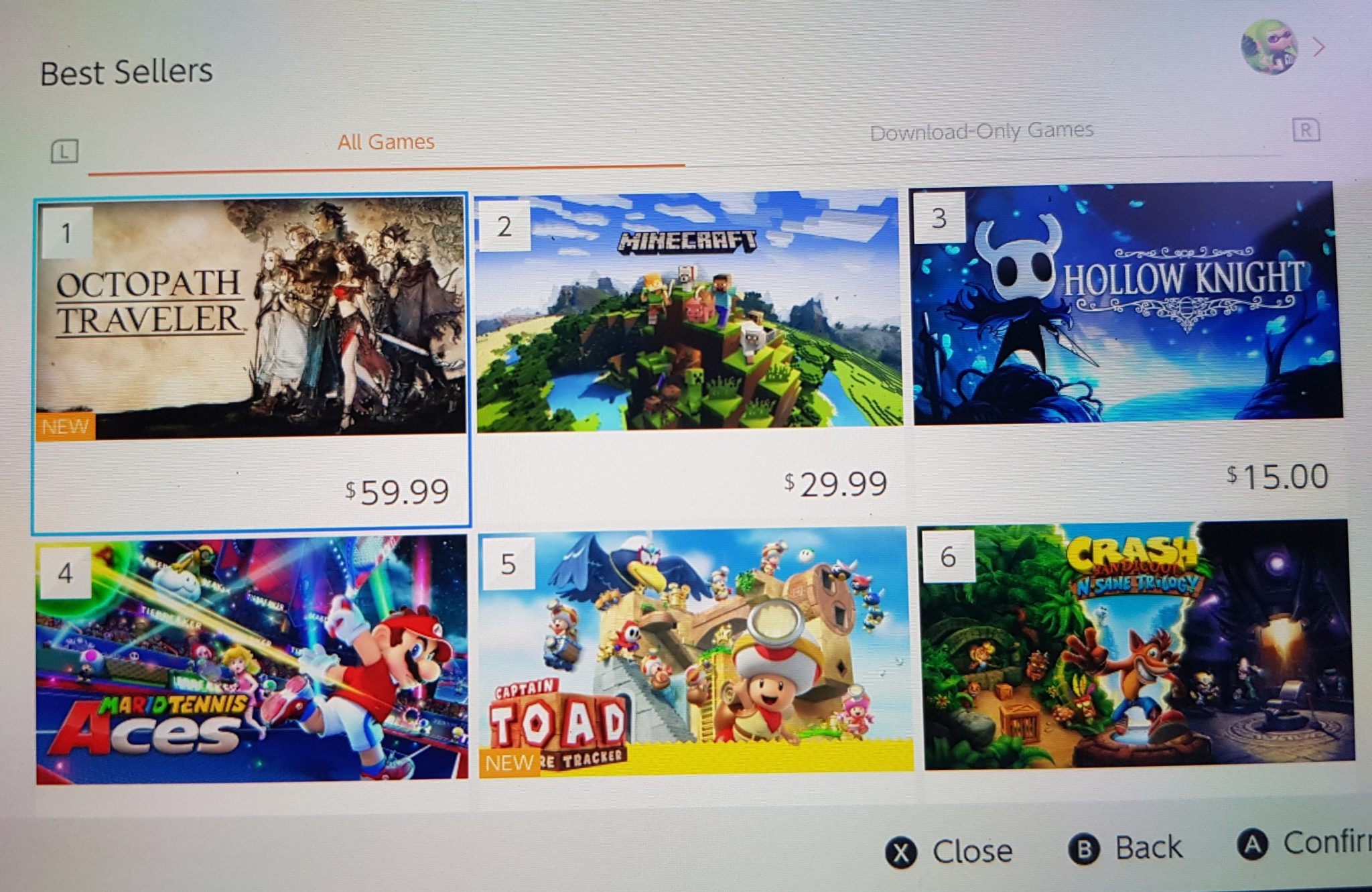The width and height of the screenshot is (1372, 892).
Task: Tap the L shoulder button icon
Action: coord(65,151)
